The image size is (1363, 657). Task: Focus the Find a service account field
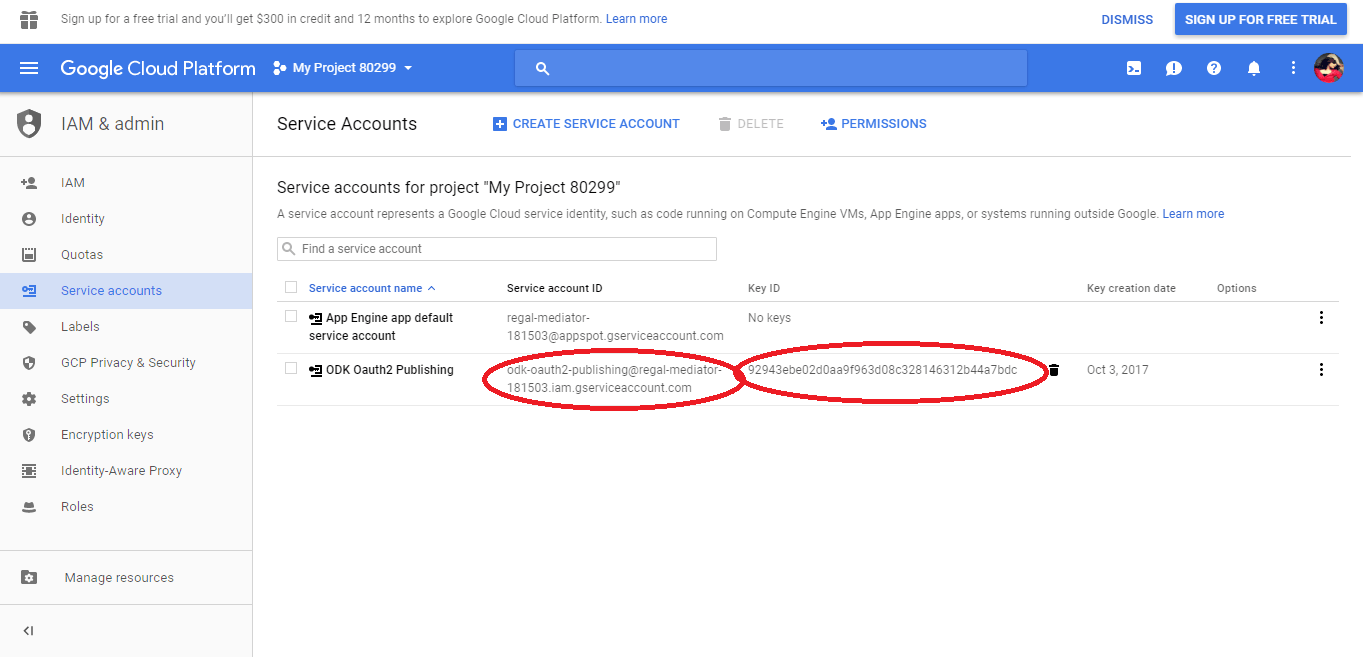pos(497,249)
